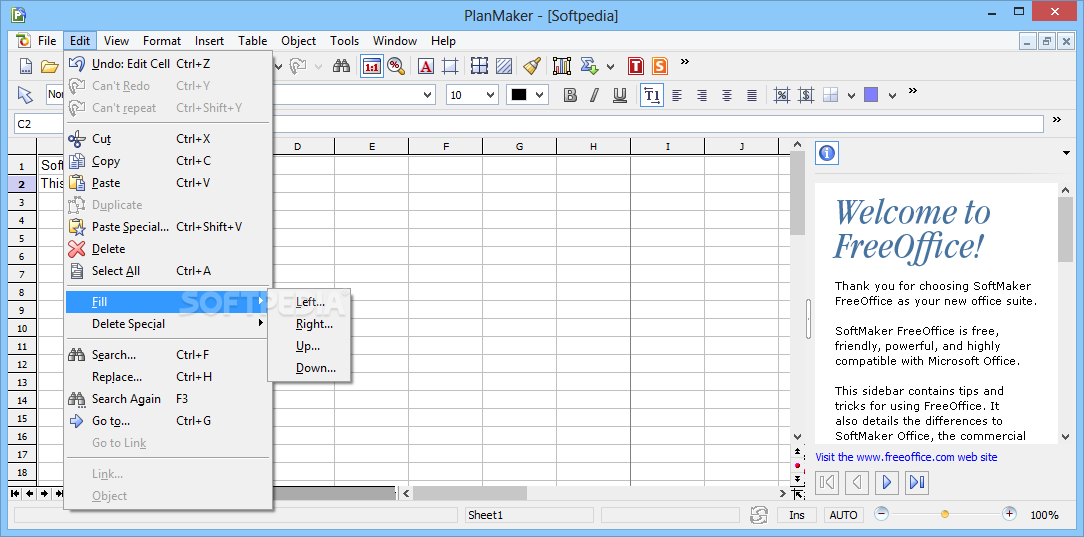Justify text using the justify alignment icon
The image size is (1084, 537).
point(752,95)
